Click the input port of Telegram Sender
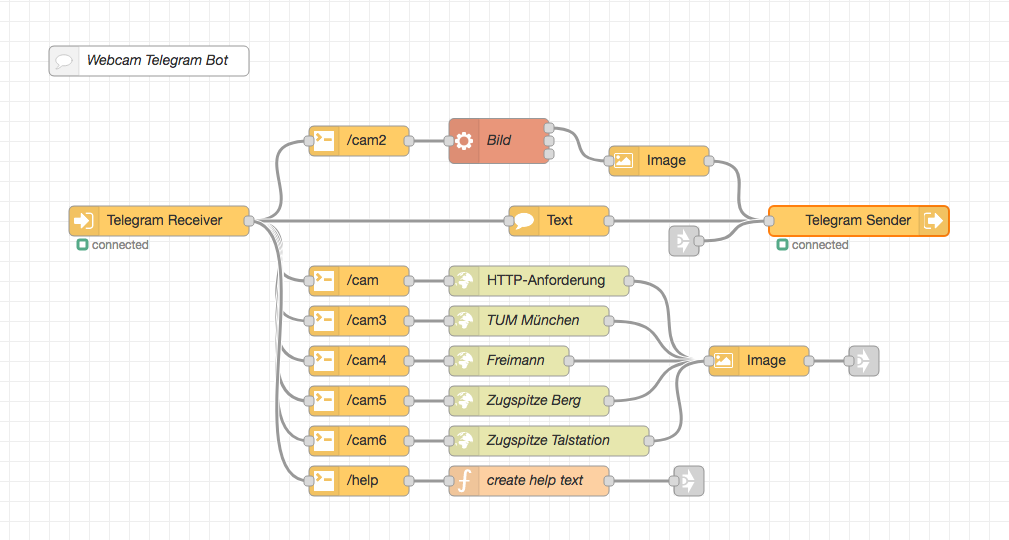 click(768, 221)
